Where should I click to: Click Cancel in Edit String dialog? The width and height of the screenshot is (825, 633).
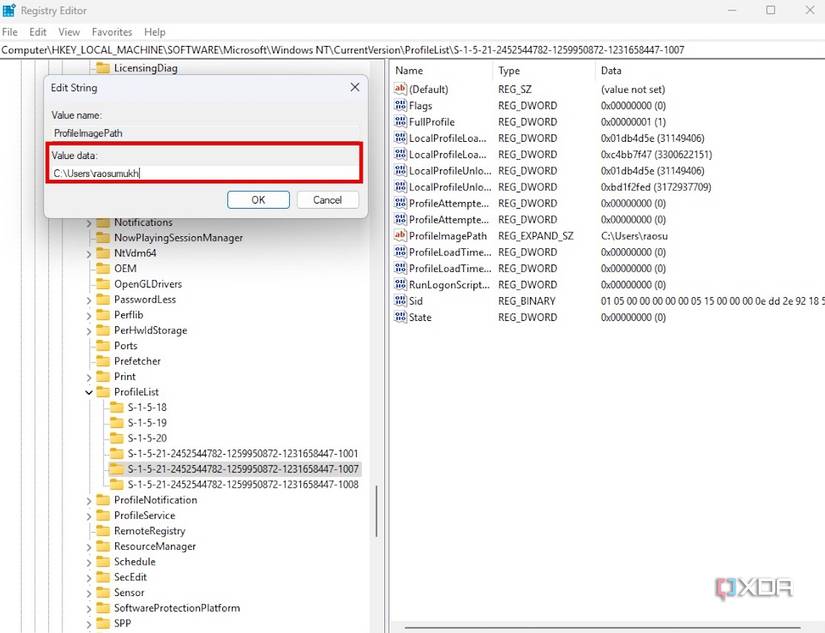[327, 200]
